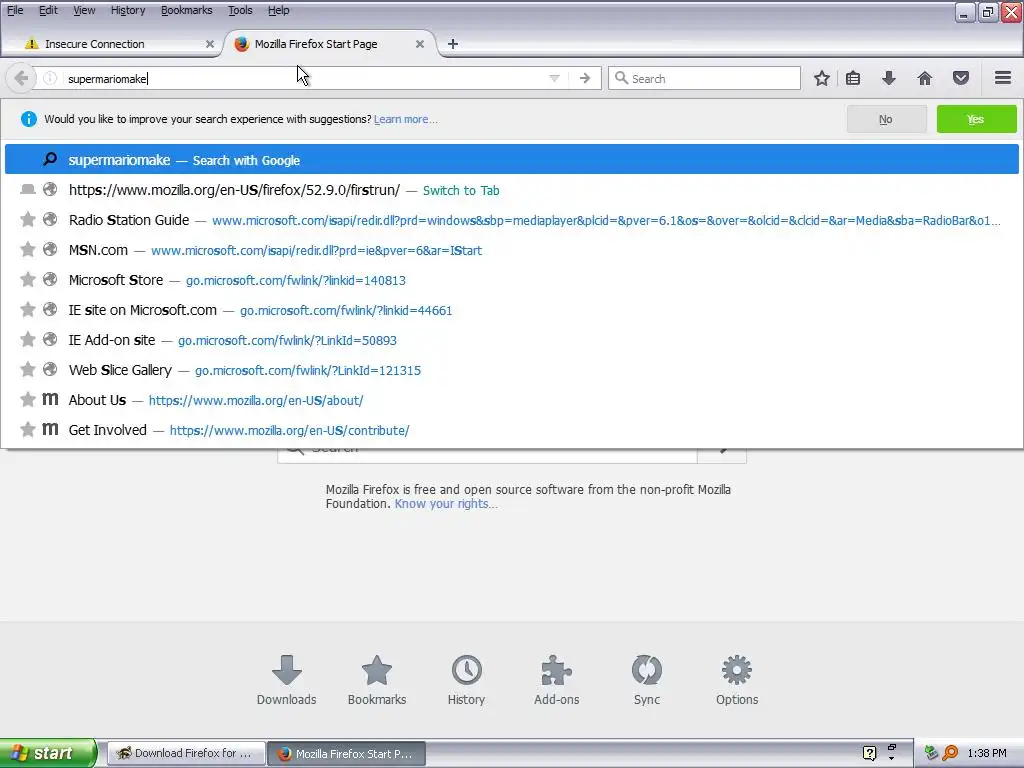The height and width of the screenshot is (768, 1024).
Task: Click the site info icon in URL bar
Action: click(50, 78)
